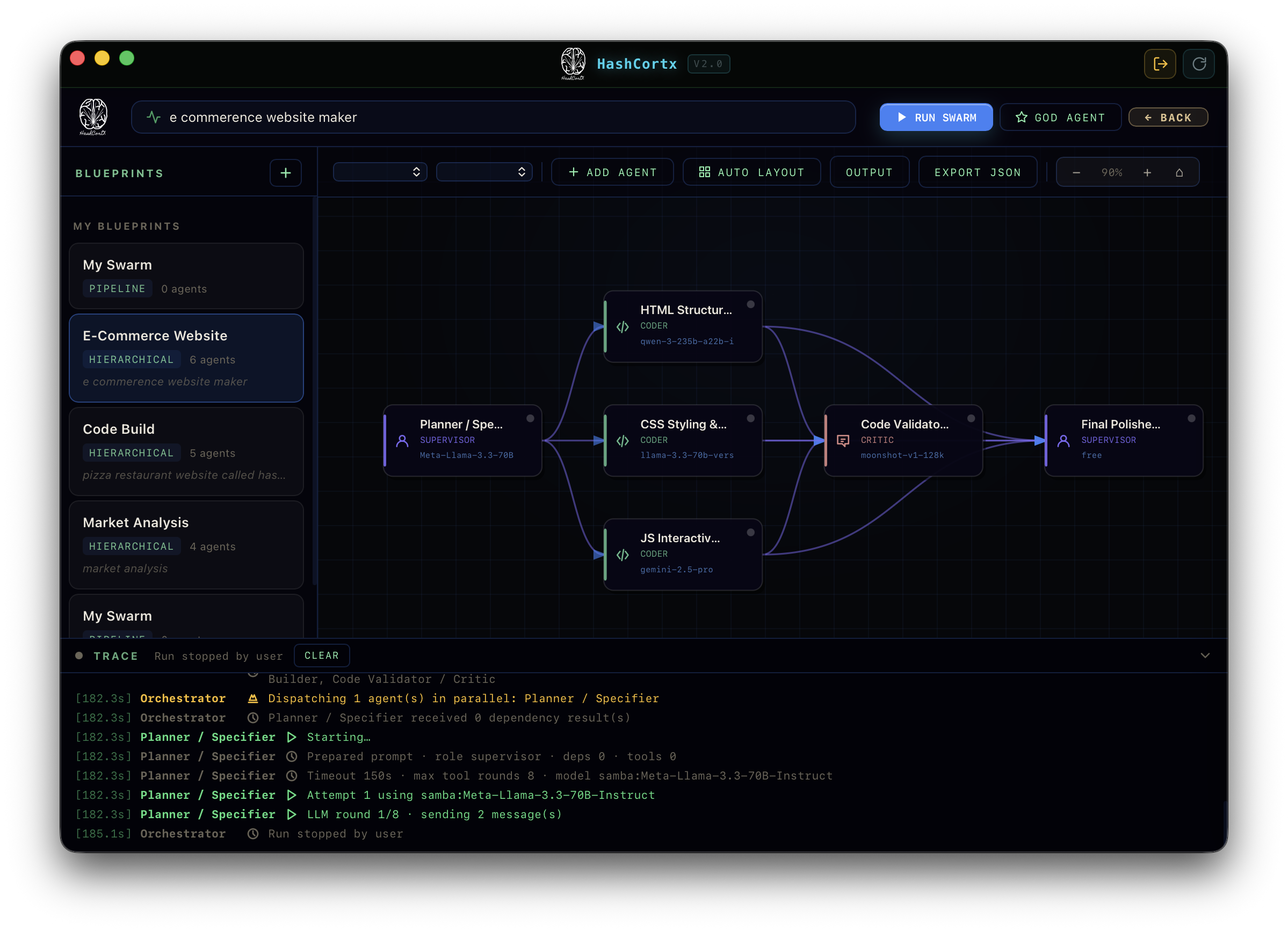Select the E-Commerce Website blueprint
The height and width of the screenshot is (932, 1288).
(x=186, y=358)
